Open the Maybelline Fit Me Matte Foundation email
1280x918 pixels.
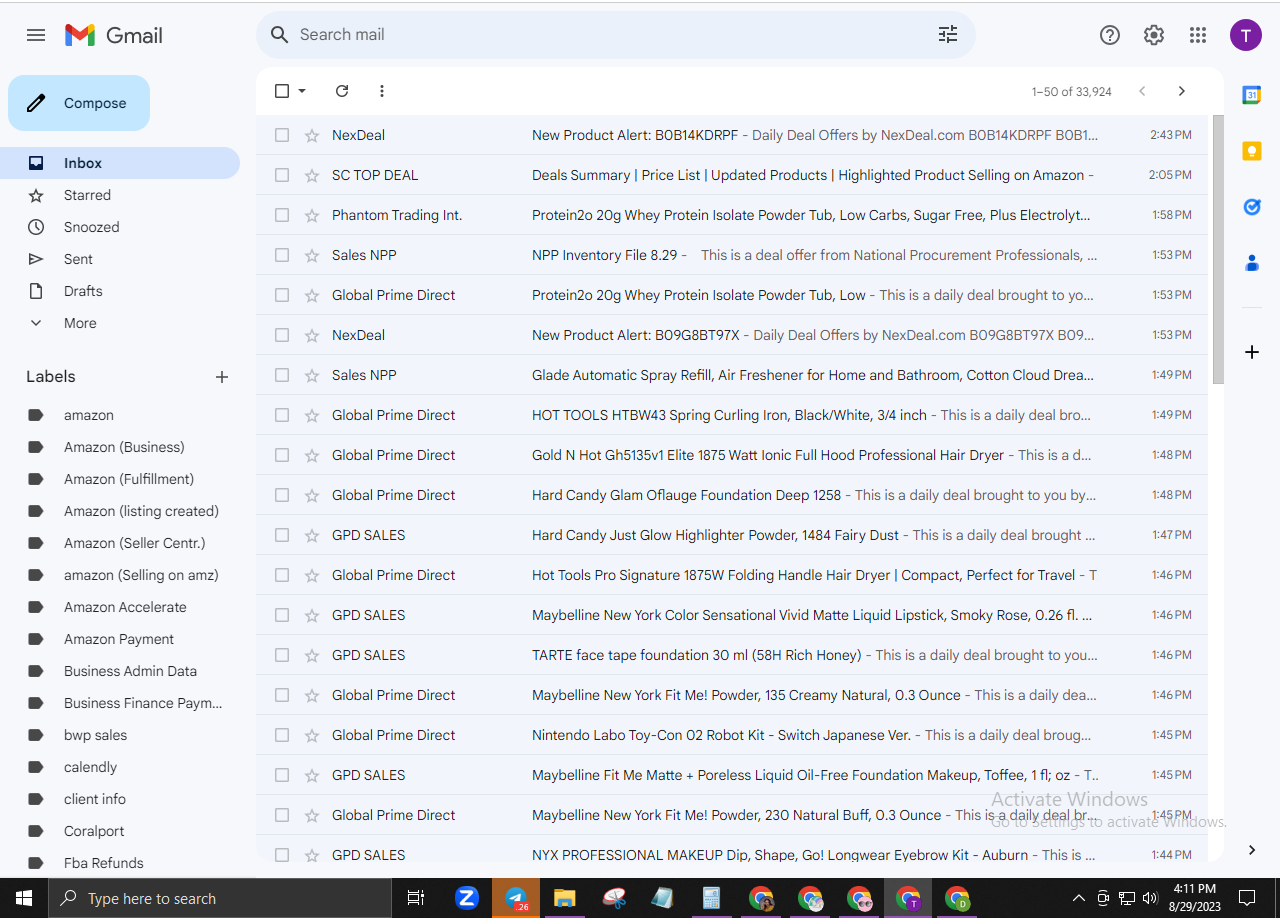[732, 775]
